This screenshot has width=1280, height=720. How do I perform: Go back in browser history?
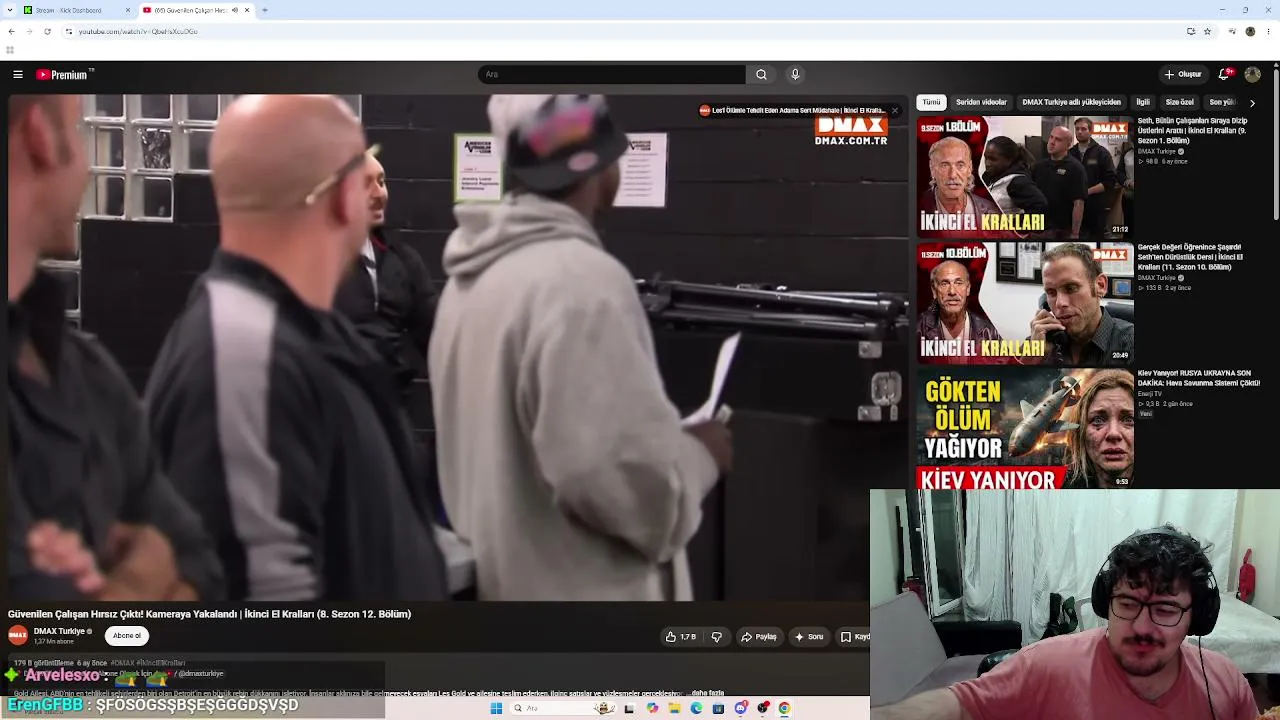click(x=11, y=31)
